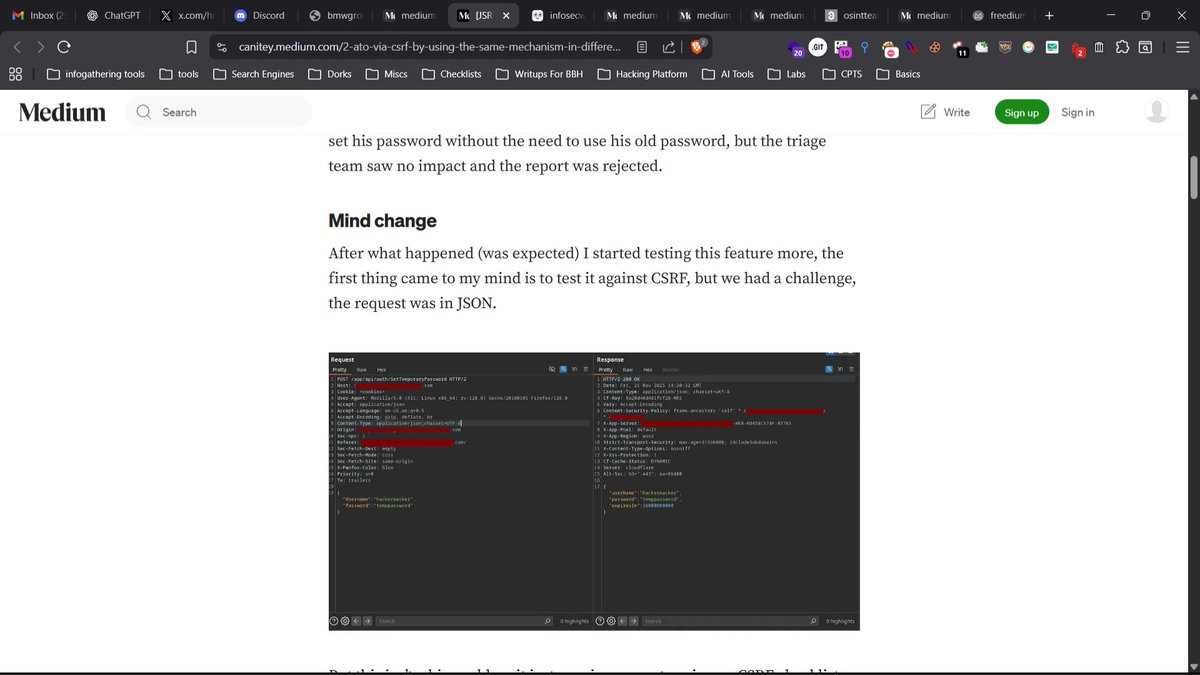Click the address bar URL
The width and height of the screenshot is (1200, 675).
pos(430,47)
